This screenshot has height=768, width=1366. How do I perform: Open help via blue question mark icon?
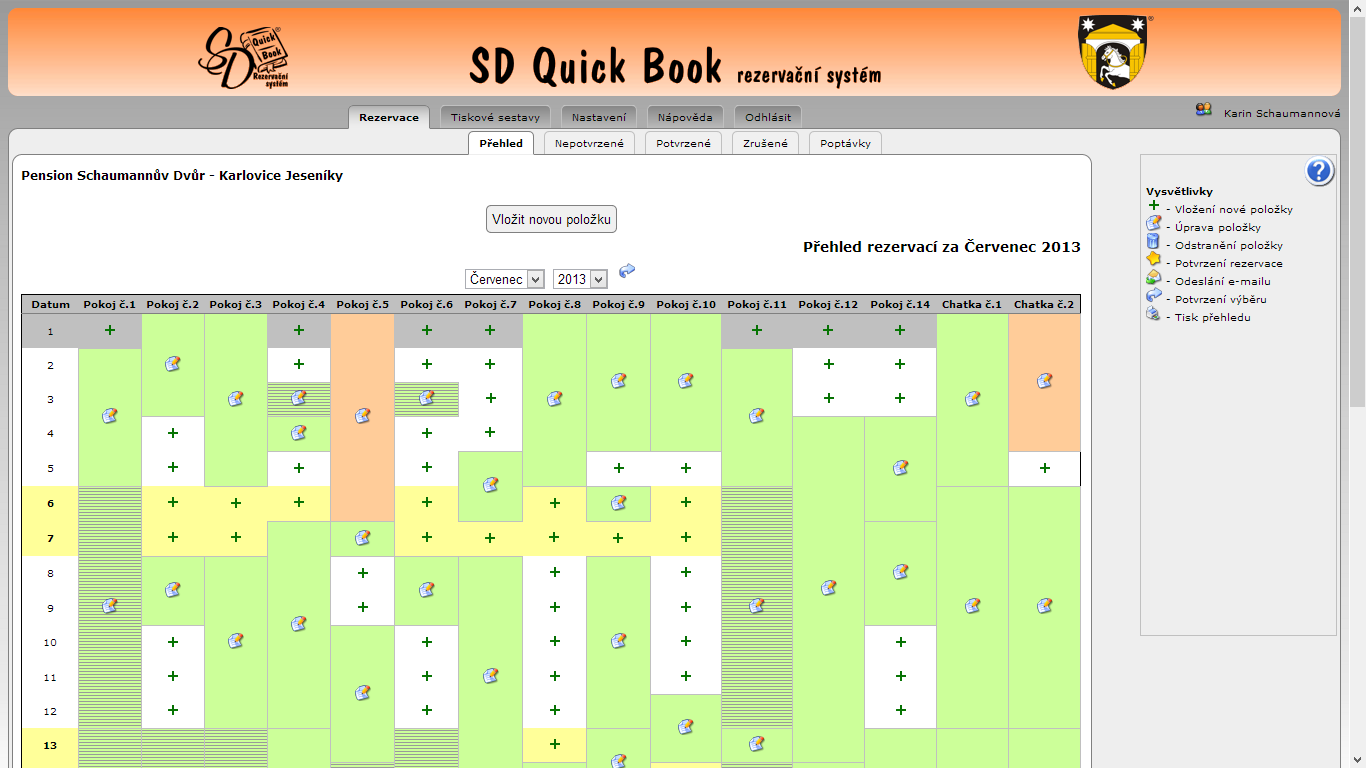tap(1320, 172)
